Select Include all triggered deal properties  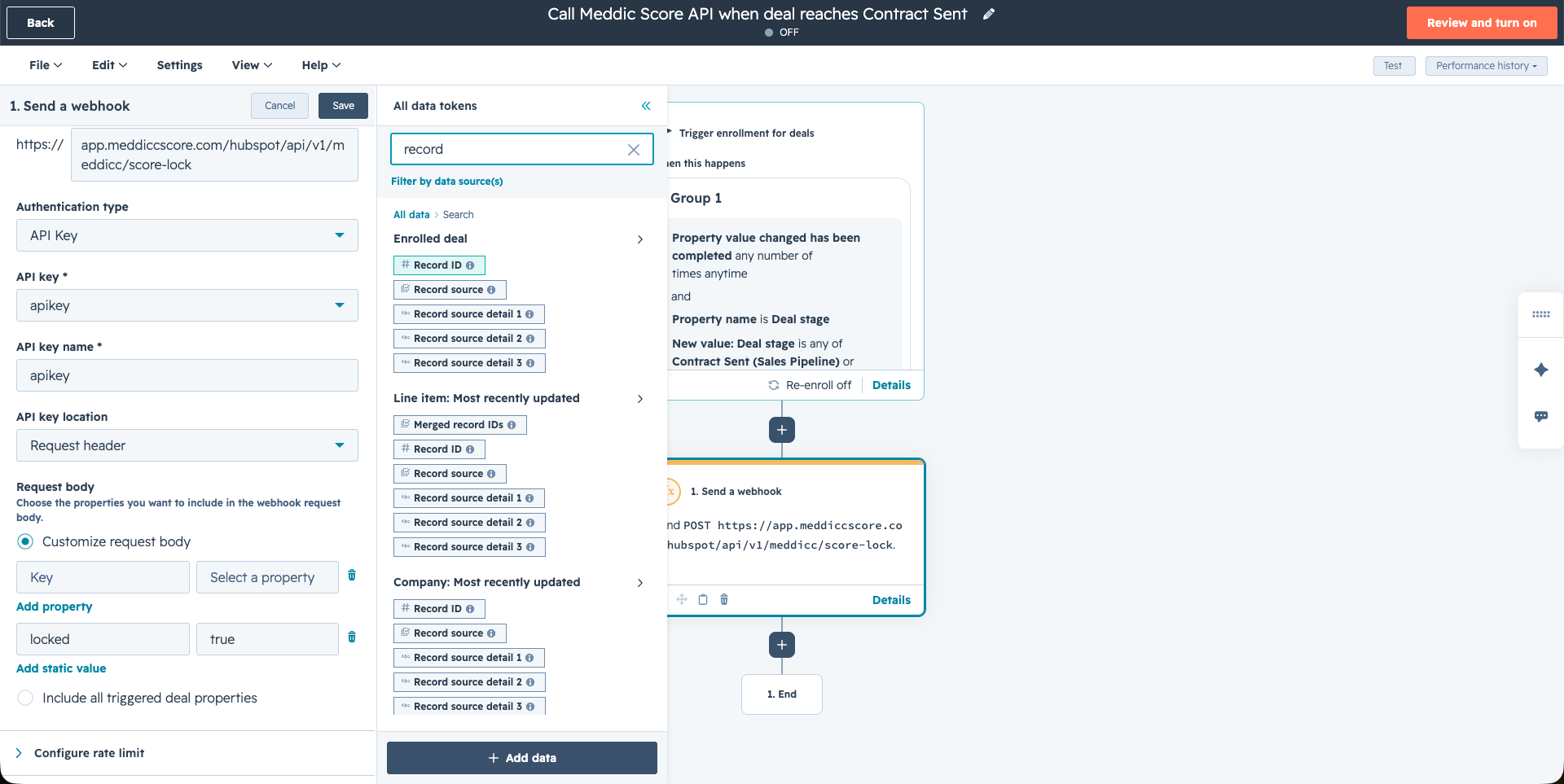pos(25,698)
